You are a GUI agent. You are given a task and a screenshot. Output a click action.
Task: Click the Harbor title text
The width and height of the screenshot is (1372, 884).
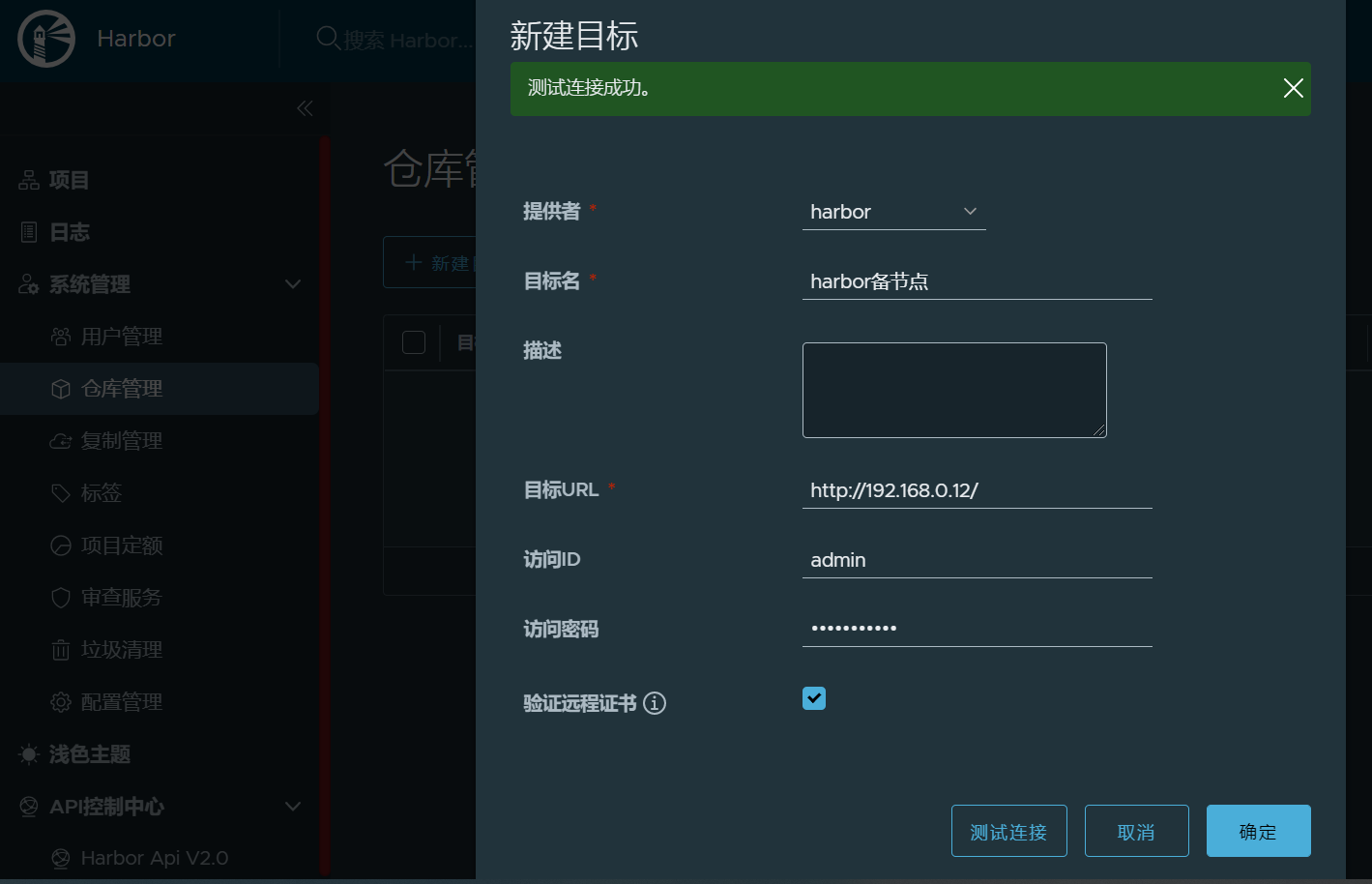click(136, 39)
